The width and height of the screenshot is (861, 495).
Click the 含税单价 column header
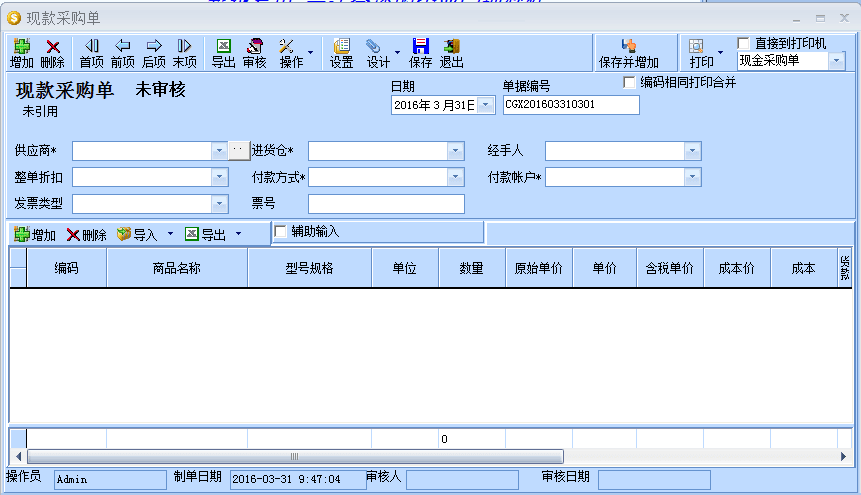[669, 268]
